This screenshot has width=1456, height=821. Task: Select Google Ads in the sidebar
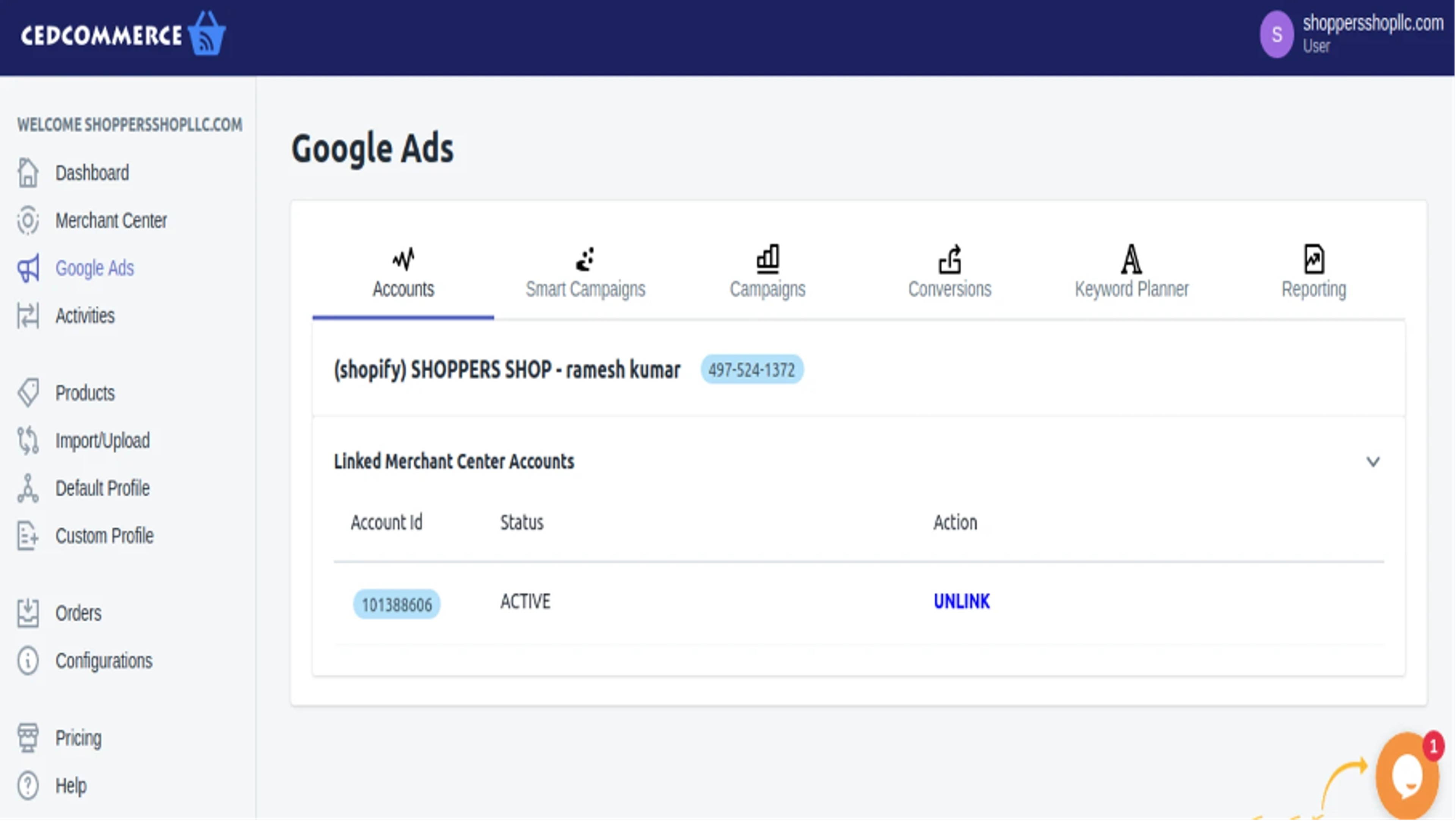[x=94, y=268]
